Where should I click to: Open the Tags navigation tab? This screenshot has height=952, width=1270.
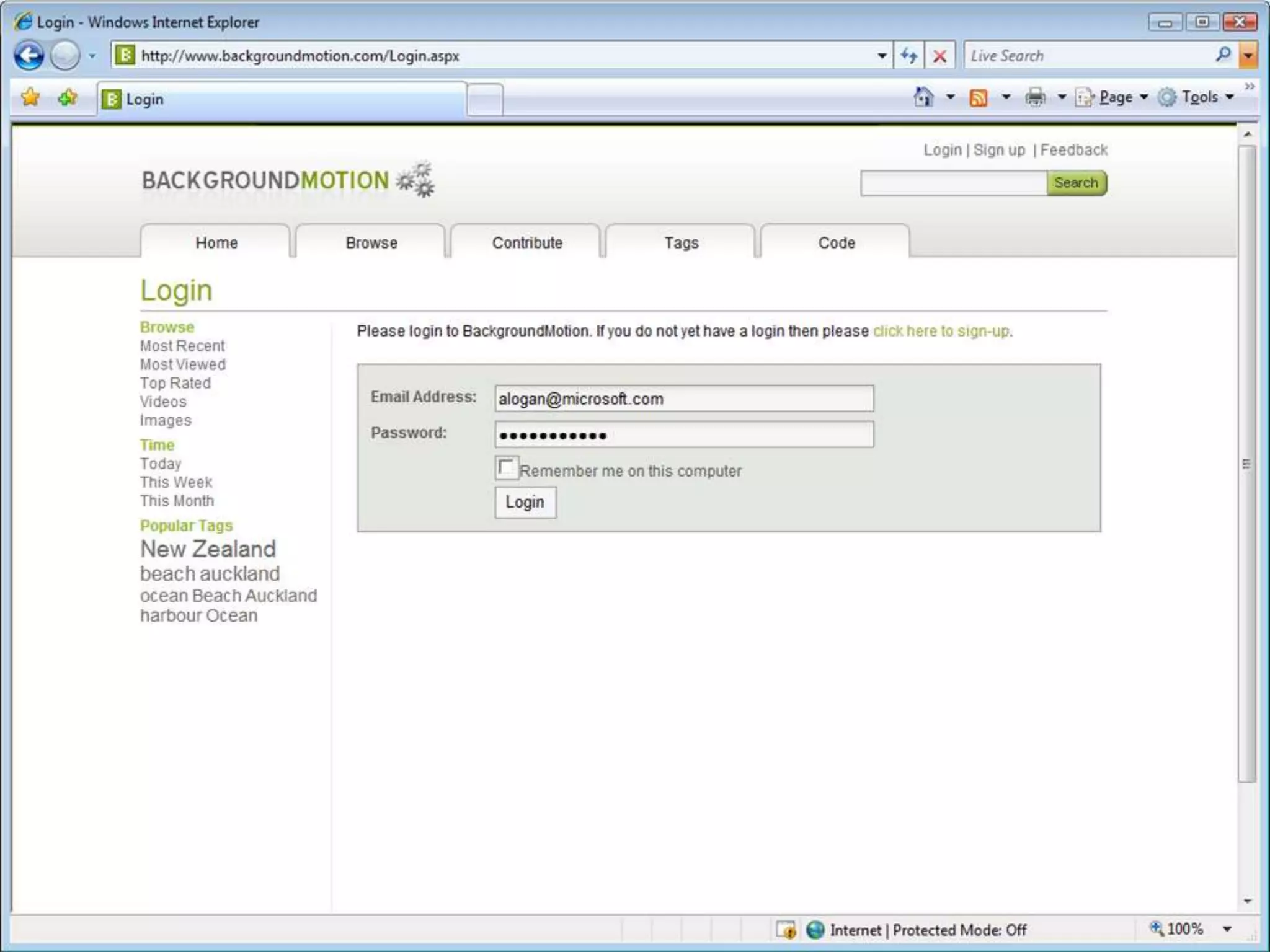[681, 242]
